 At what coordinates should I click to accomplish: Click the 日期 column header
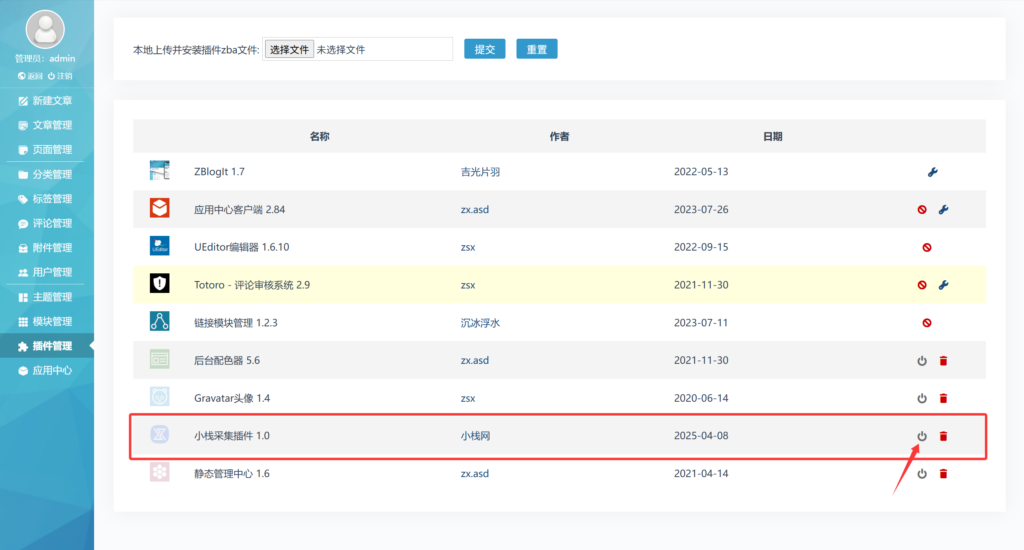coord(773,137)
